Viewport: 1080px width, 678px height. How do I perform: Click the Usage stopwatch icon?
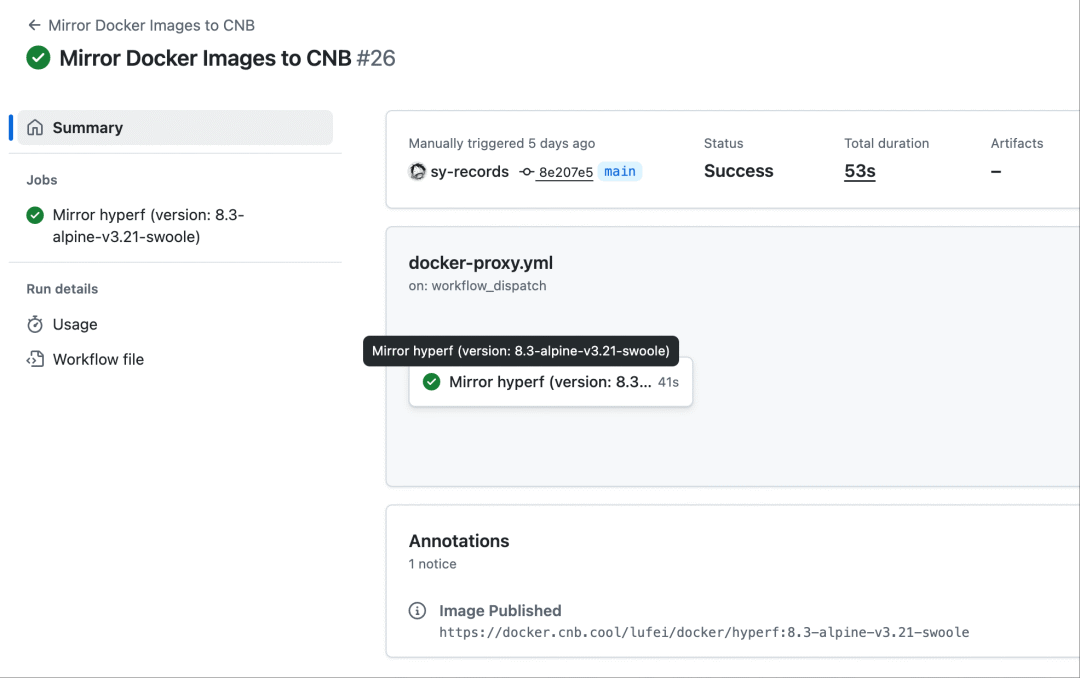pos(35,325)
